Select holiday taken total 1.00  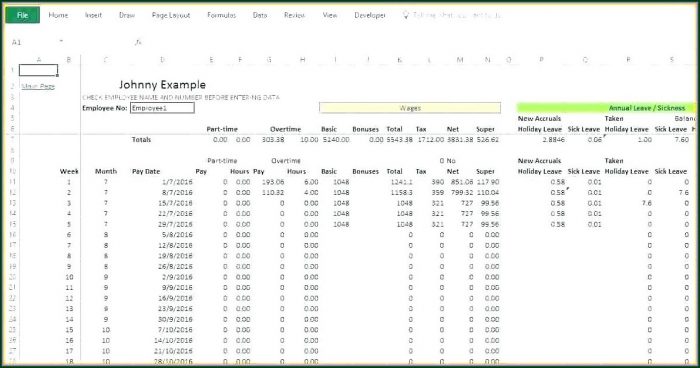[644, 139]
